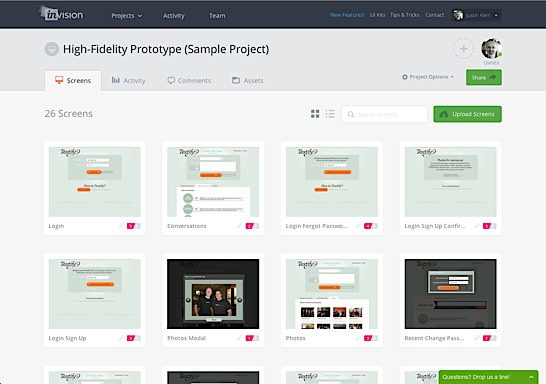Open the Projects dropdown menu
Image resolution: width=546 pixels, height=384 pixels.
point(126,16)
